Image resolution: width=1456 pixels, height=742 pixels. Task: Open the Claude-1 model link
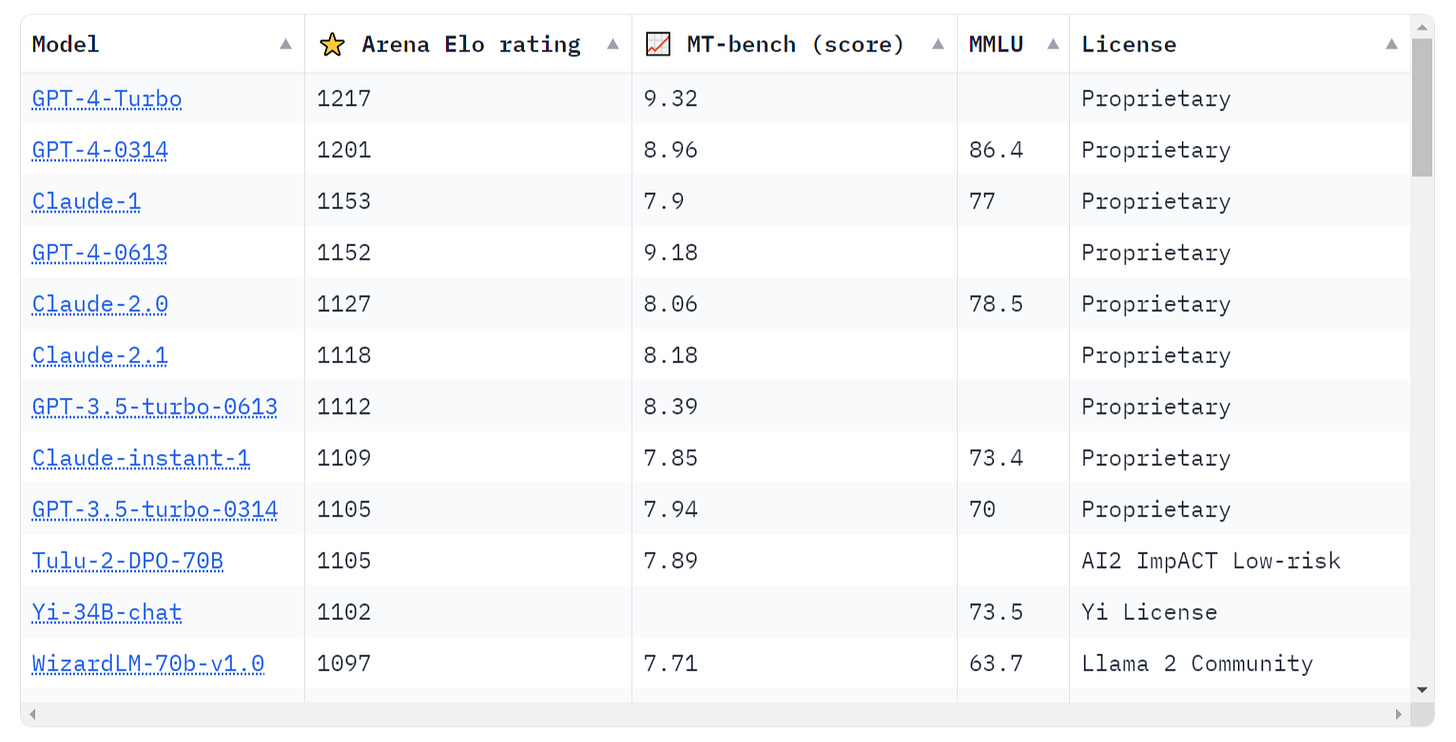86,201
